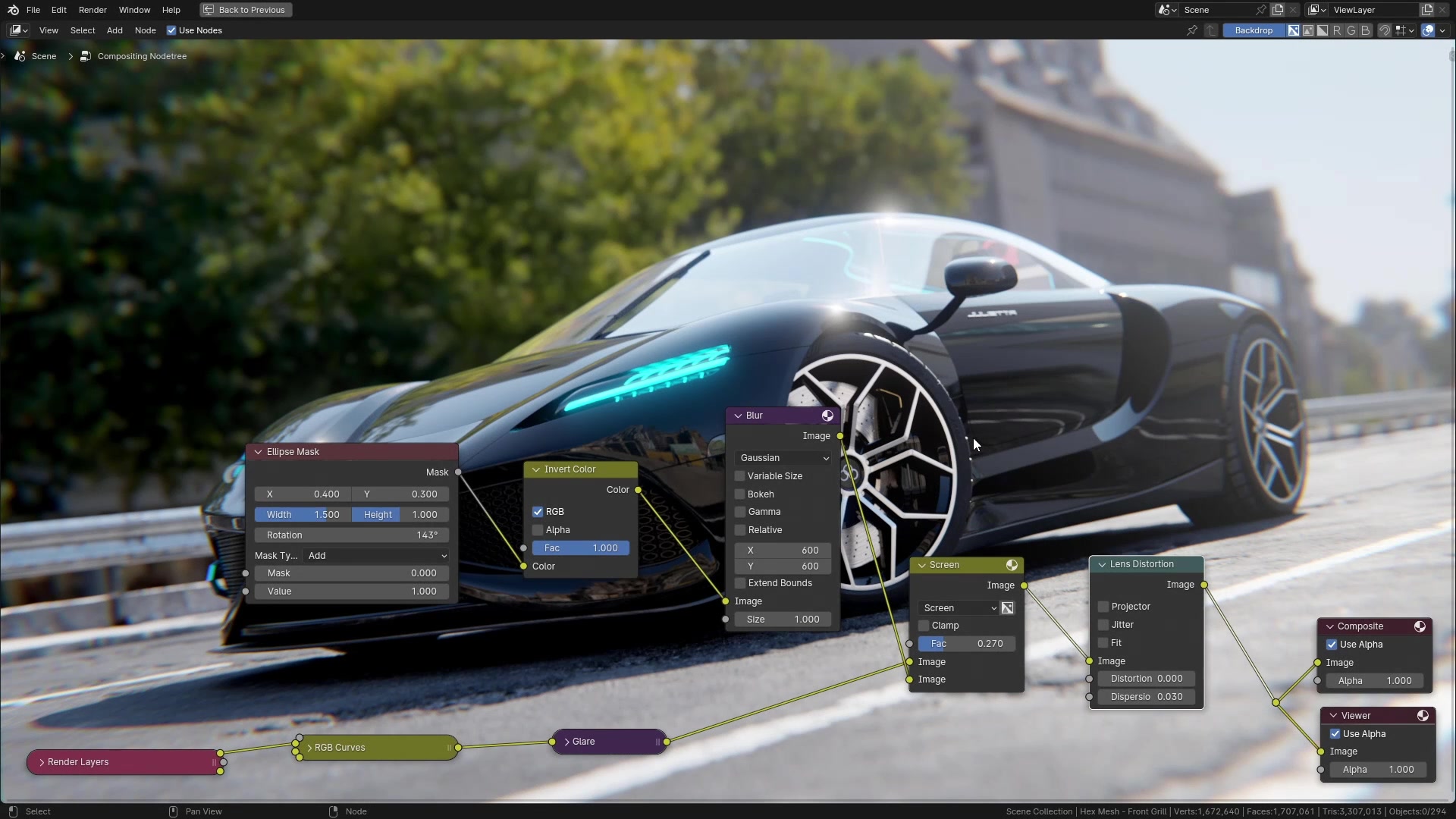Collapse the Ellipse Mask node

(x=258, y=452)
